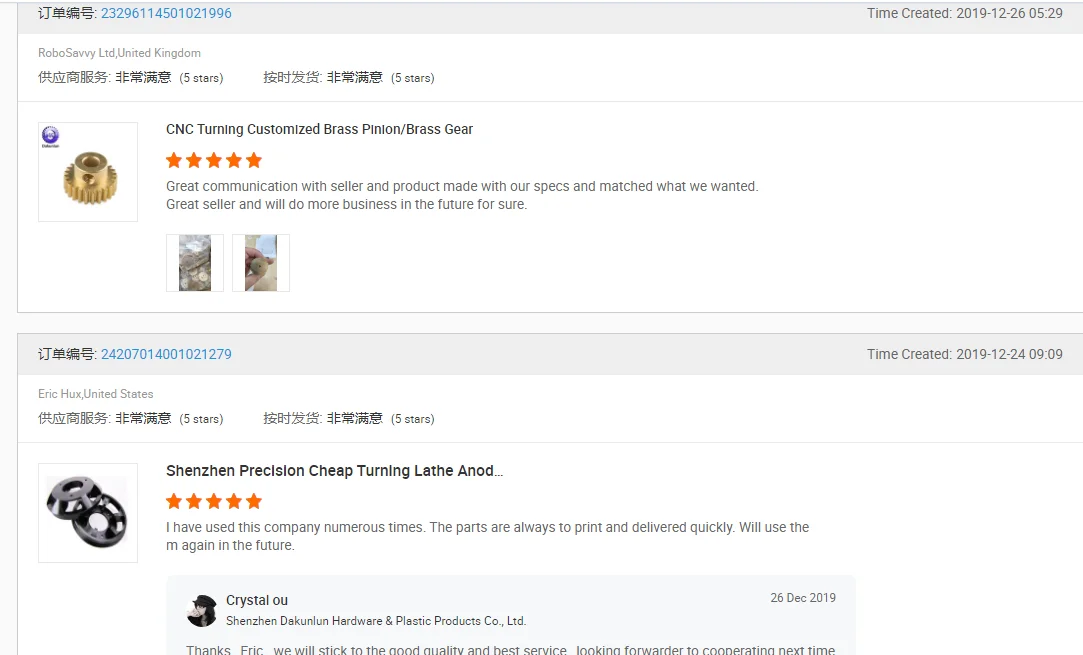Click the orange star rating under the Brass Gear title

(214, 160)
